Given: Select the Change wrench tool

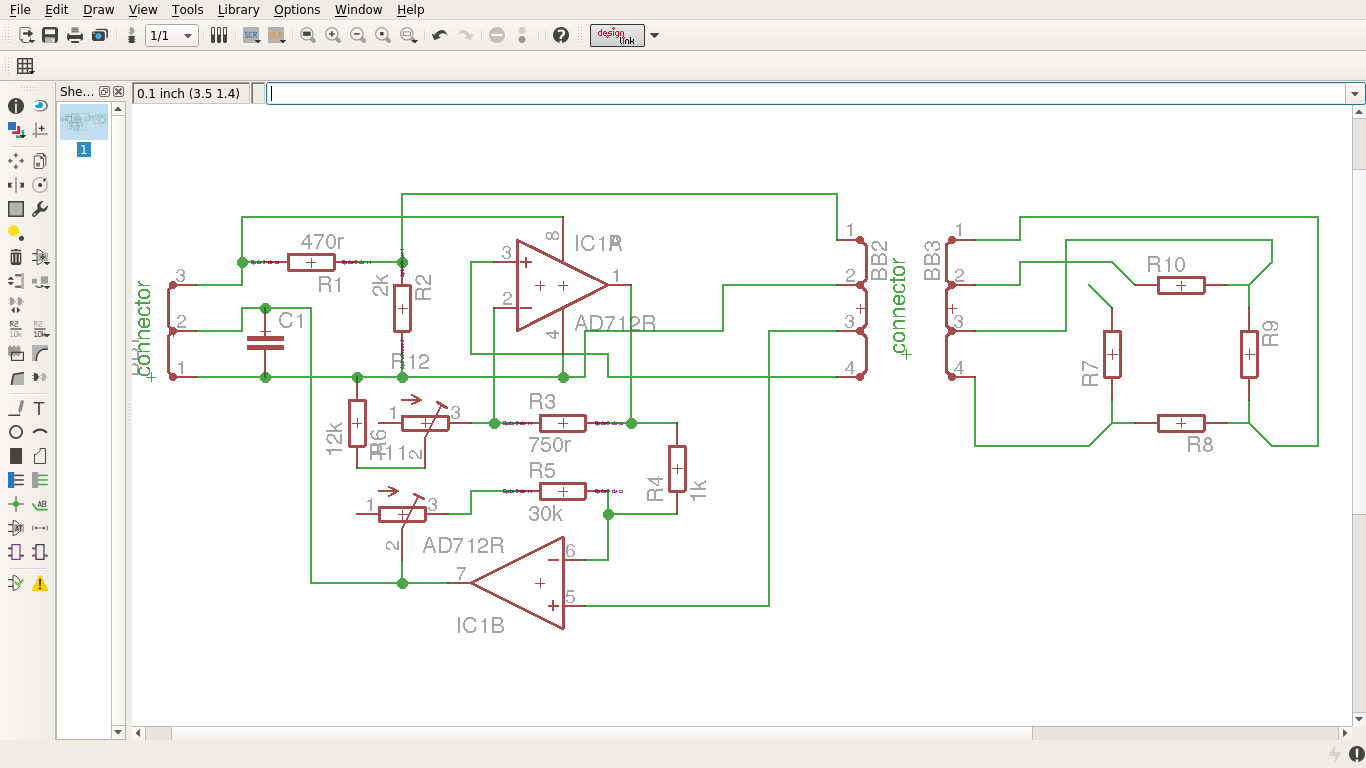Looking at the screenshot, I should (x=40, y=209).
